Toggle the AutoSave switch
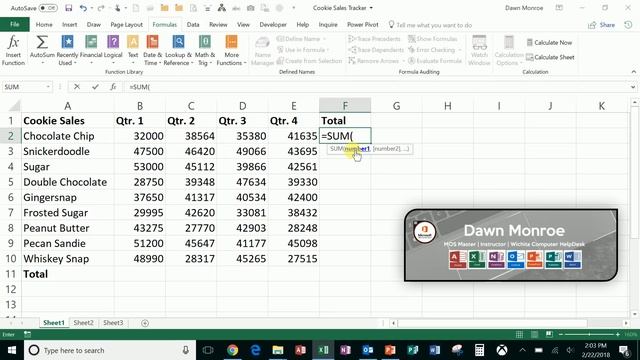The height and width of the screenshot is (360, 640). pos(48,8)
